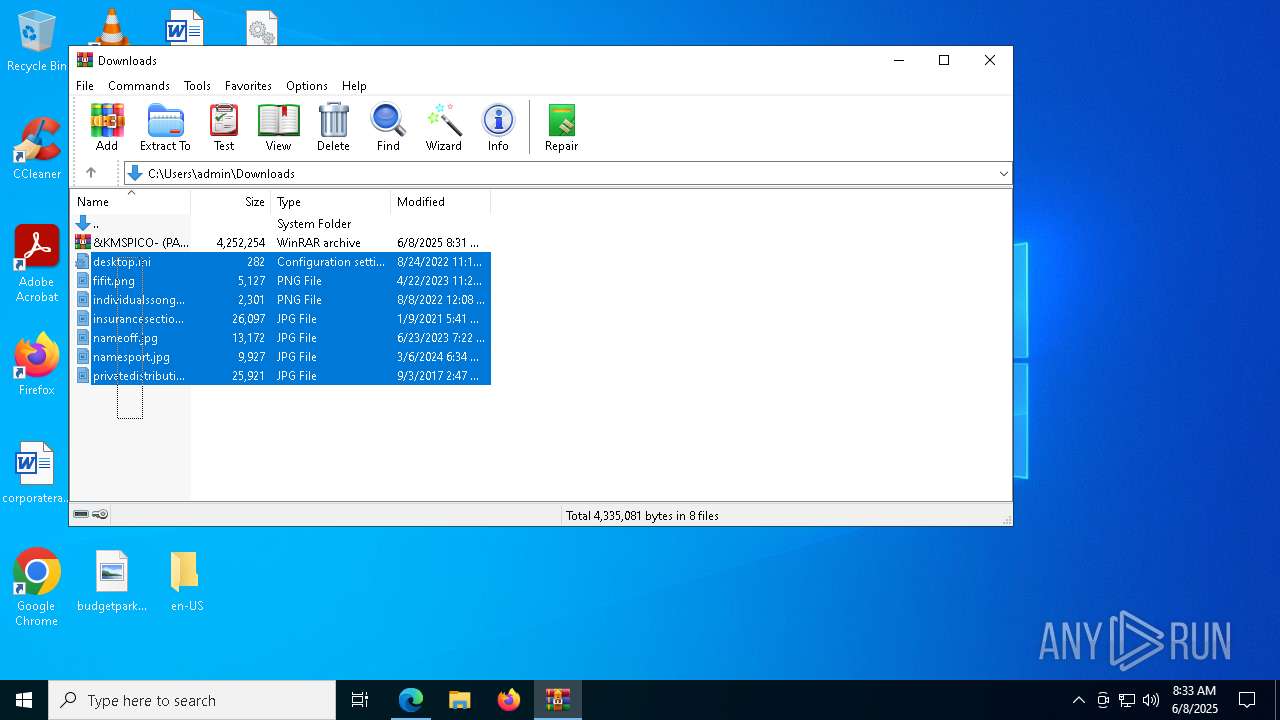Sort by Size column header
Viewport: 1280px width, 720px height.
(x=231, y=201)
